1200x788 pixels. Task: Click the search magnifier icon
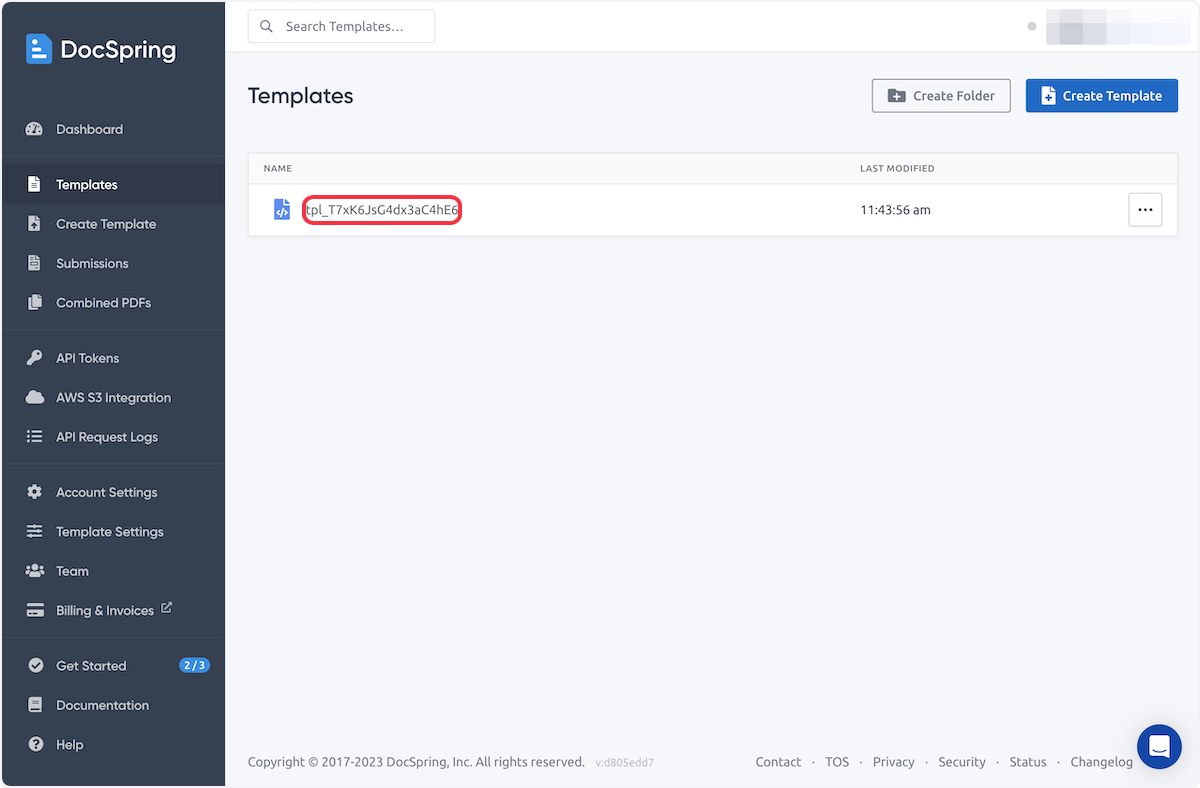266,26
